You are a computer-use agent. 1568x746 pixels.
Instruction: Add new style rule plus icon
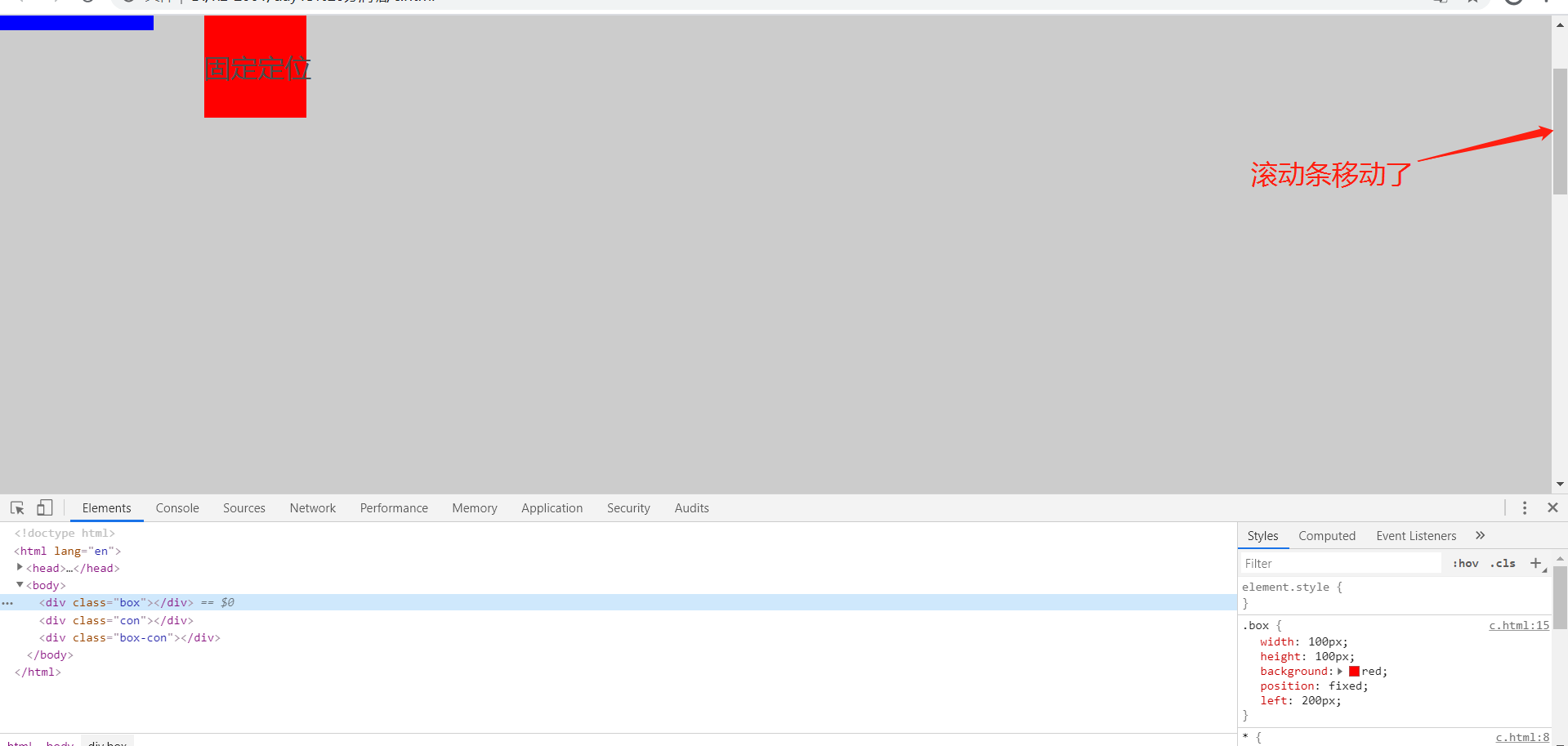tap(1535, 563)
